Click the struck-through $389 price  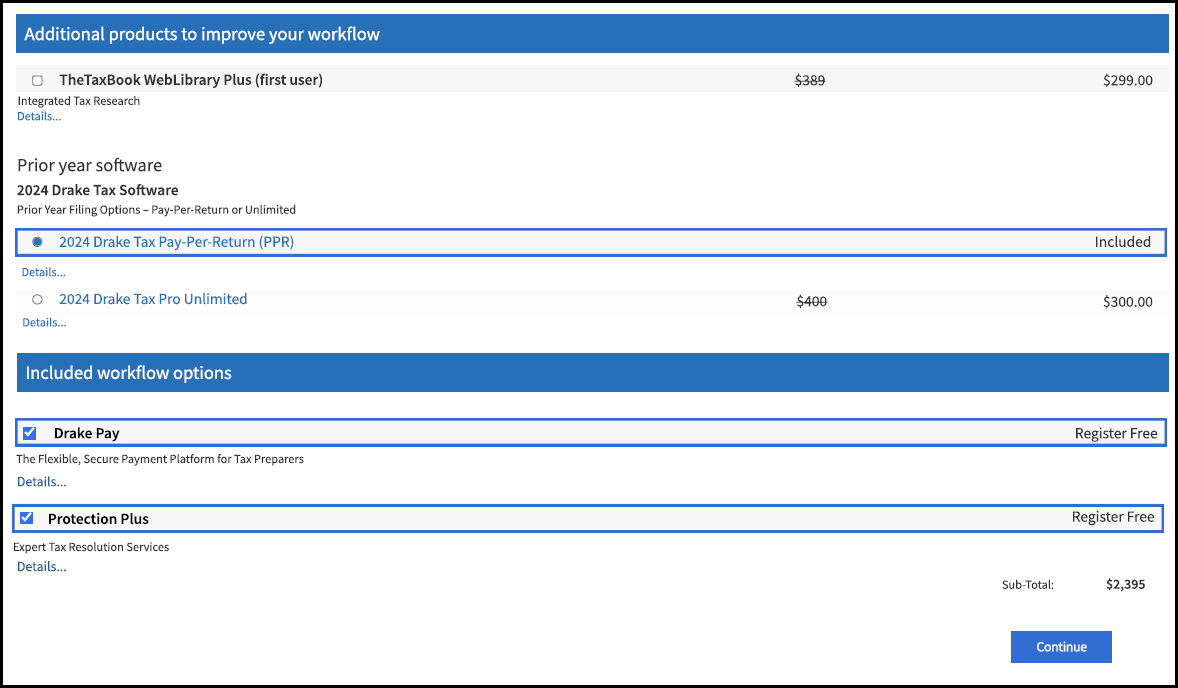(810, 80)
